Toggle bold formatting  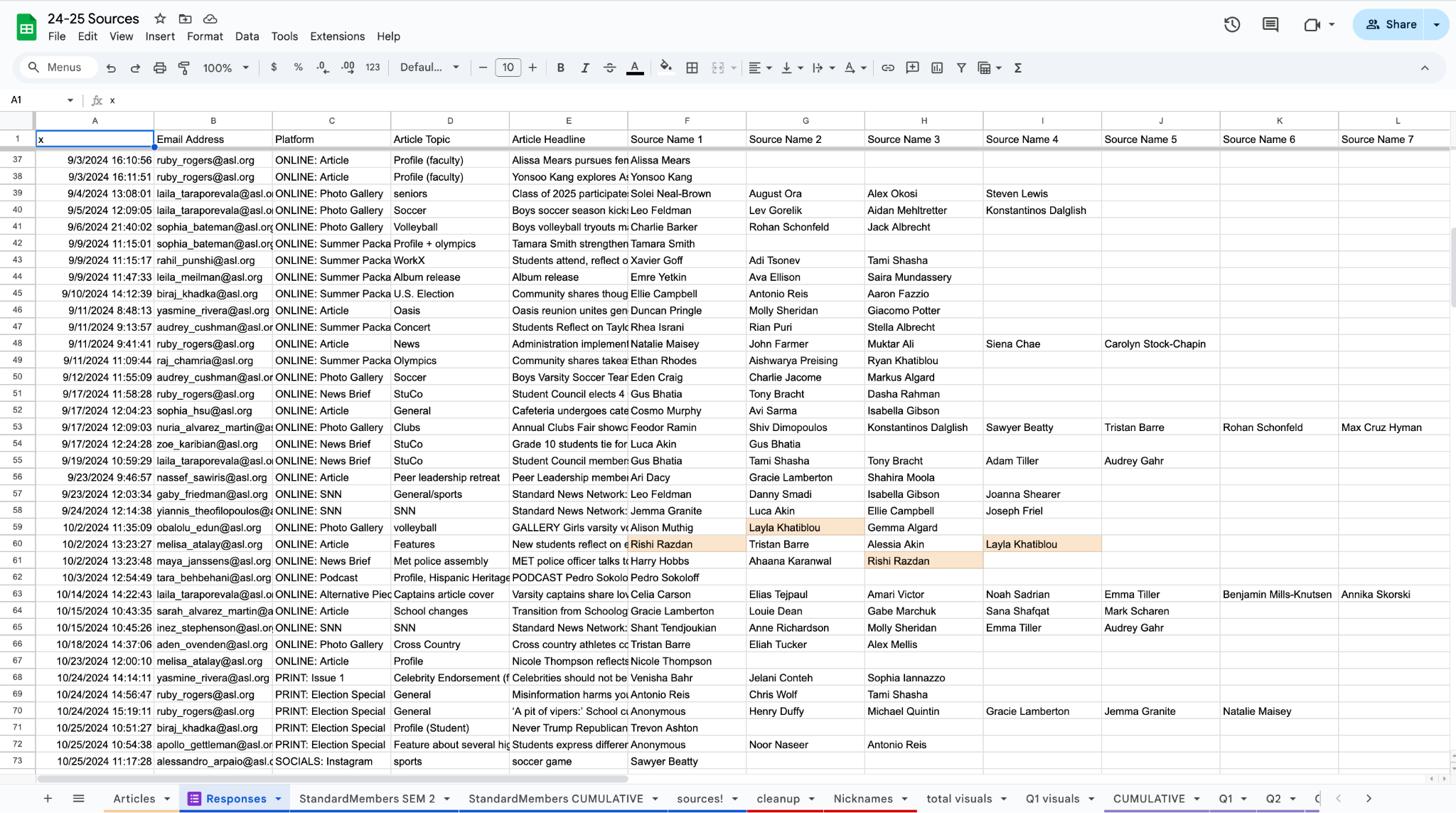coord(560,68)
